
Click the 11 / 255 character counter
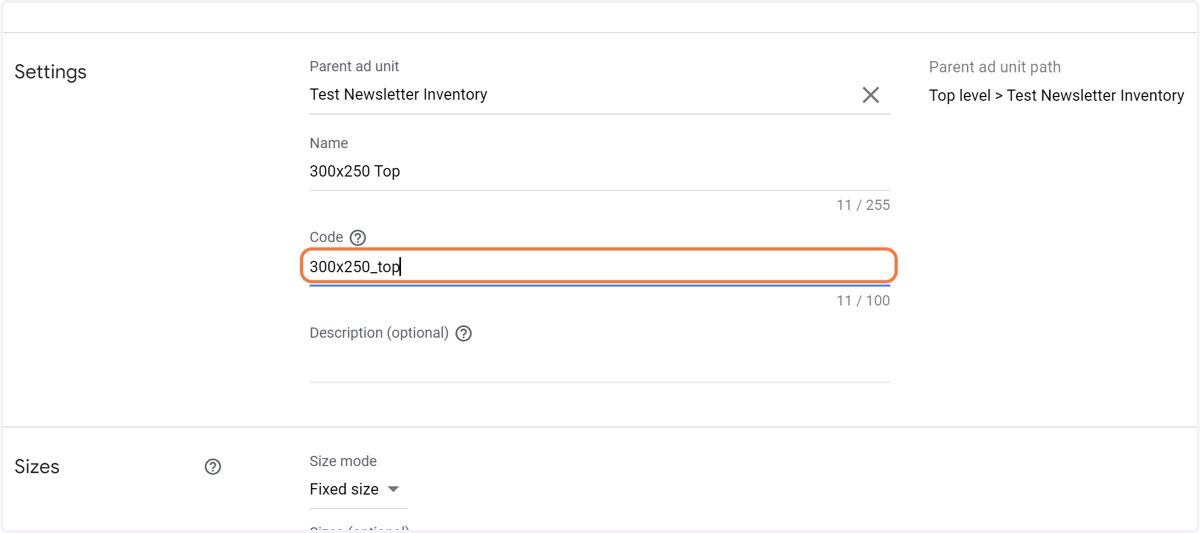pos(863,205)
